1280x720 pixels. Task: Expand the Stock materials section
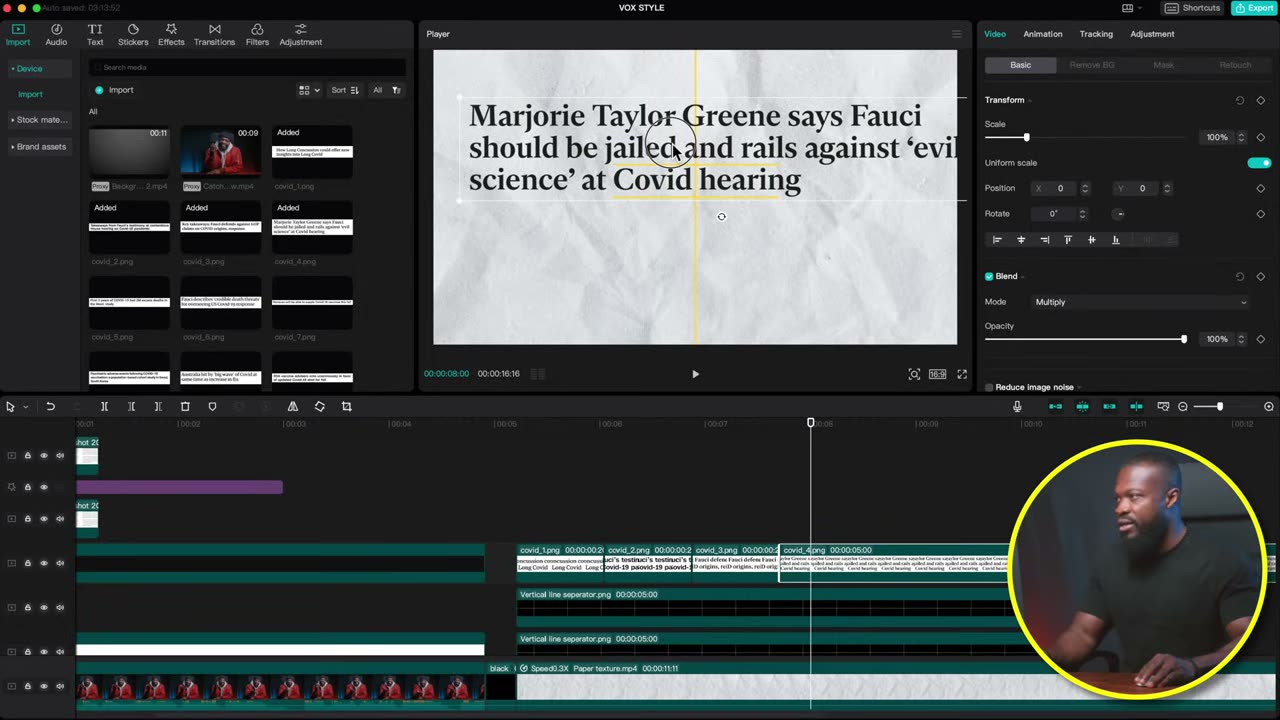point(38,120)
